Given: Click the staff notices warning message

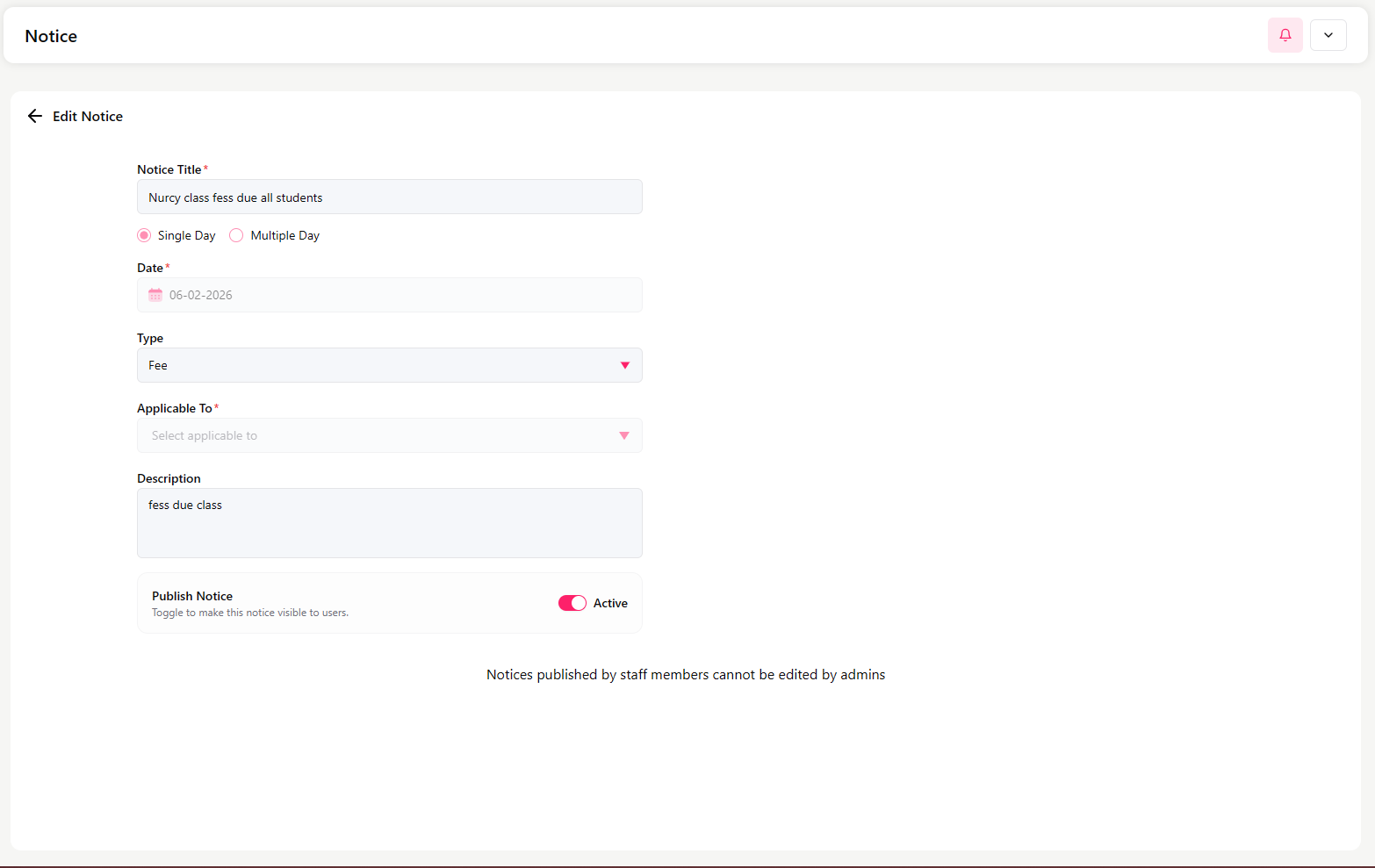Looking at the screenshot, I should click(686, 675).
